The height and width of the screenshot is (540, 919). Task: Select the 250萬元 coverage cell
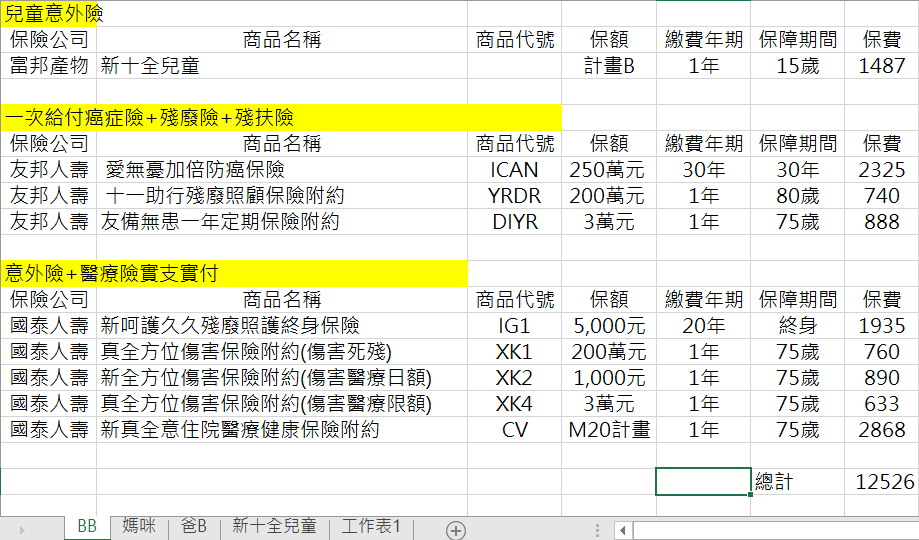609,169
